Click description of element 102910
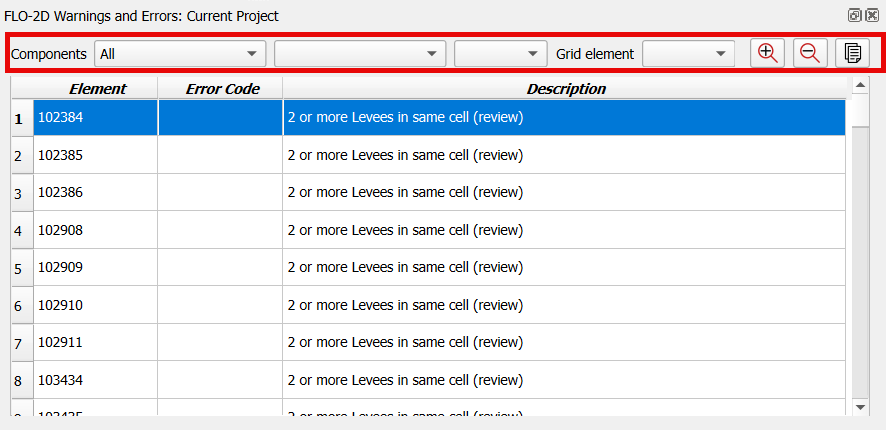The image size is (886, 430). tap(564, 305)
